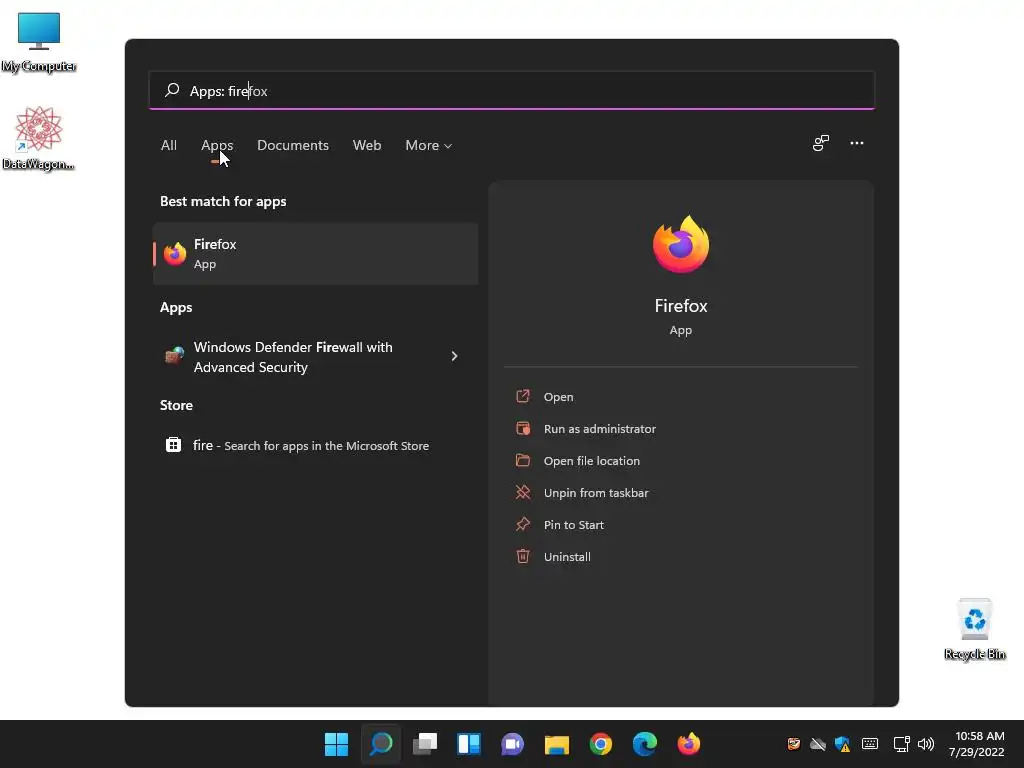Click the Windows Start button on taskbar

[336, 744]
